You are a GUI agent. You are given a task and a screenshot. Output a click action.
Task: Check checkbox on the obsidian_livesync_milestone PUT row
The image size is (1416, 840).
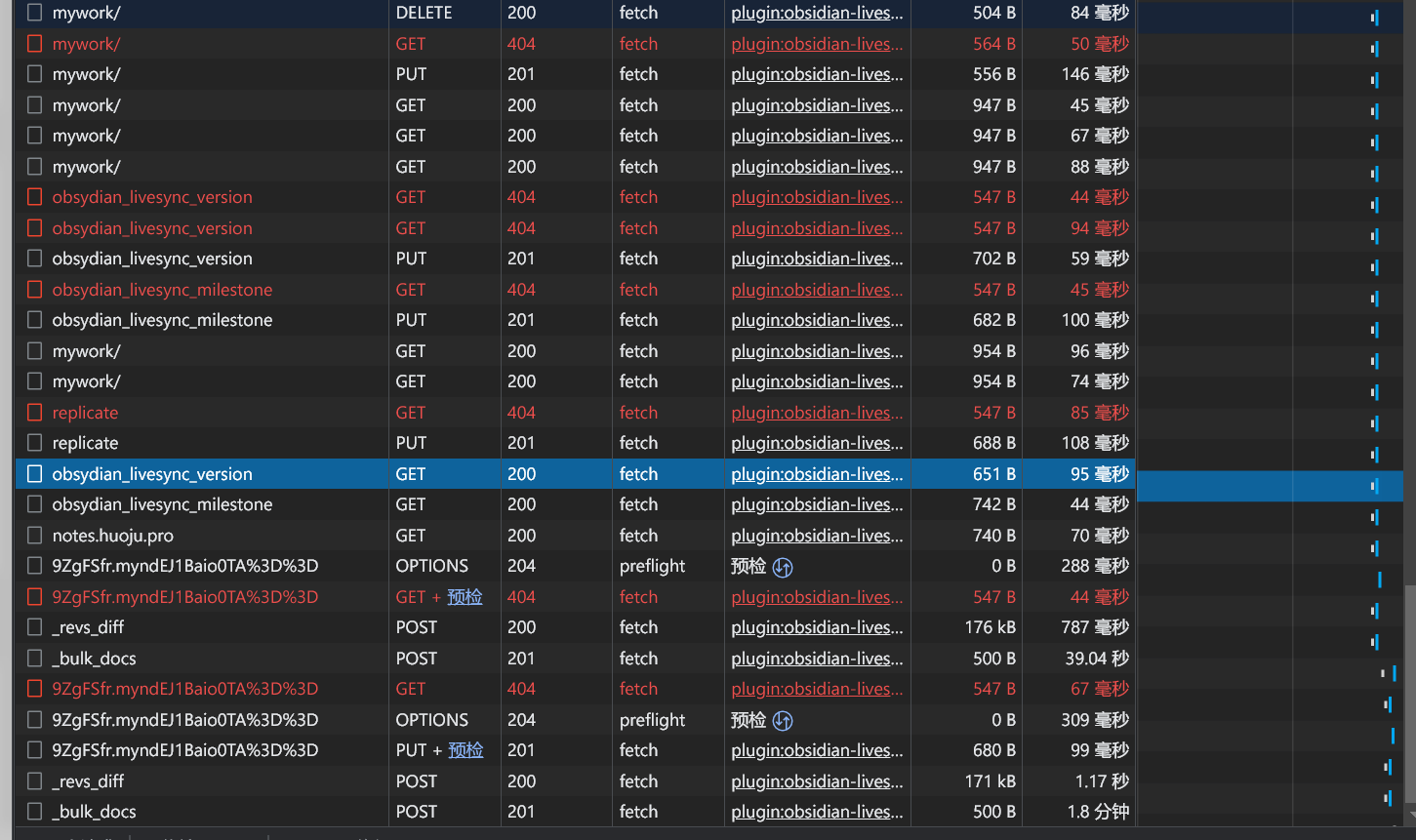point(34,319)
